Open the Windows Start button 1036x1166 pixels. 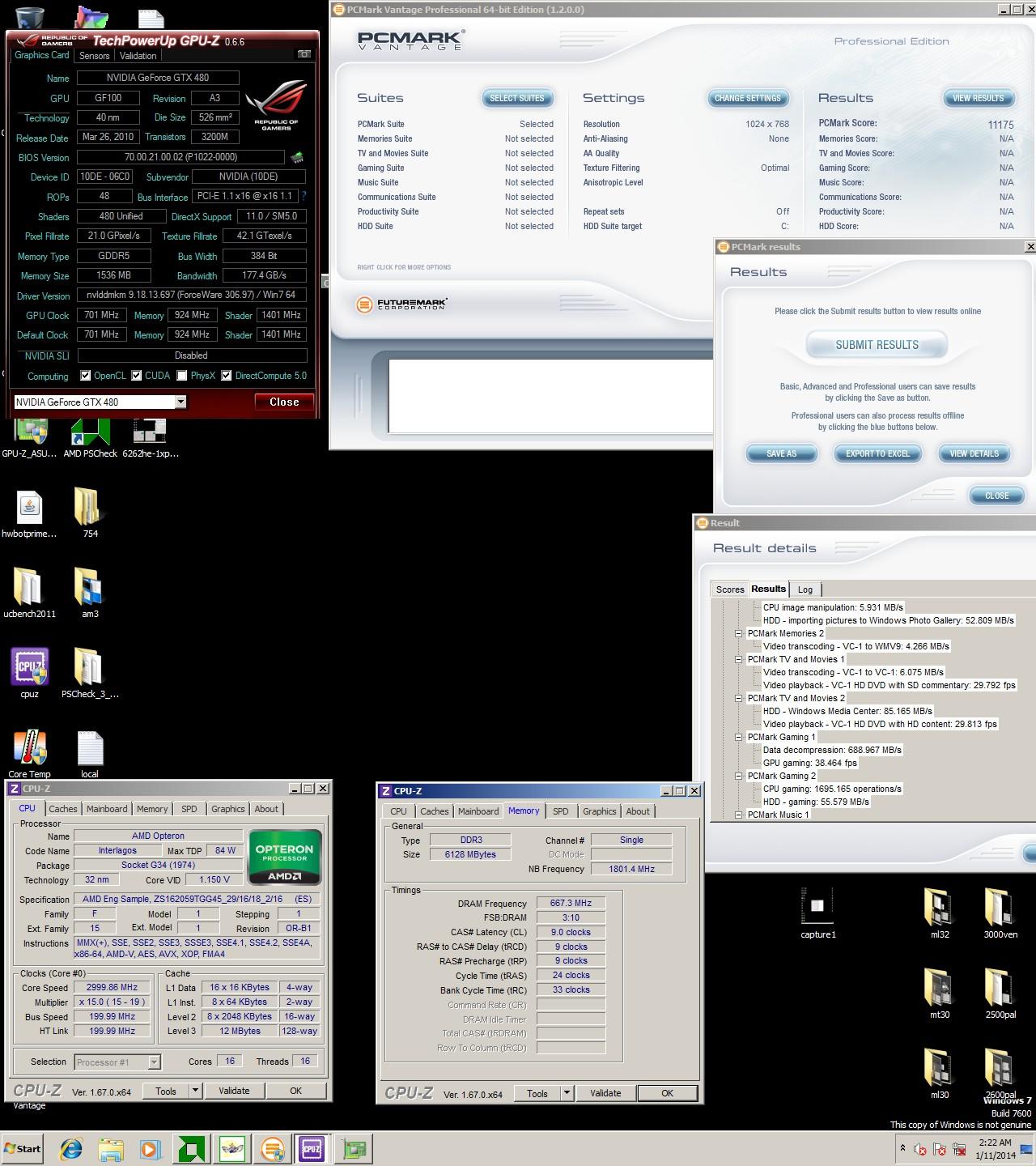[x=23, y=1148]
